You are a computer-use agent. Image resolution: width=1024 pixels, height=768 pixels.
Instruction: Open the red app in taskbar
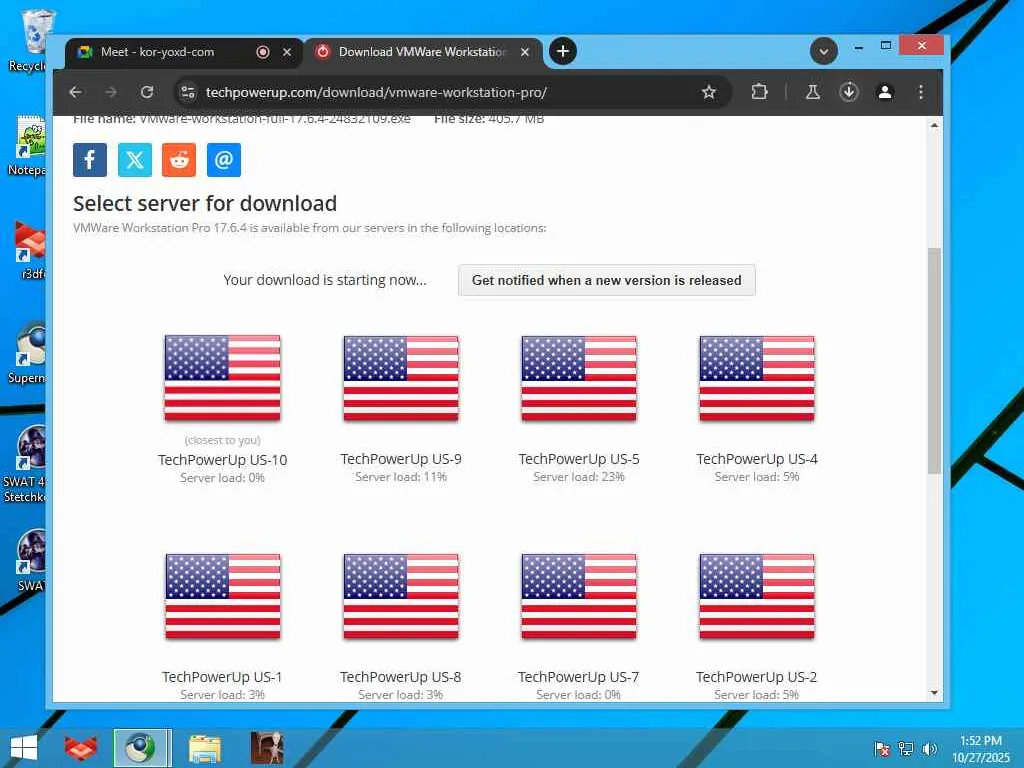click(x=81, y=748)
